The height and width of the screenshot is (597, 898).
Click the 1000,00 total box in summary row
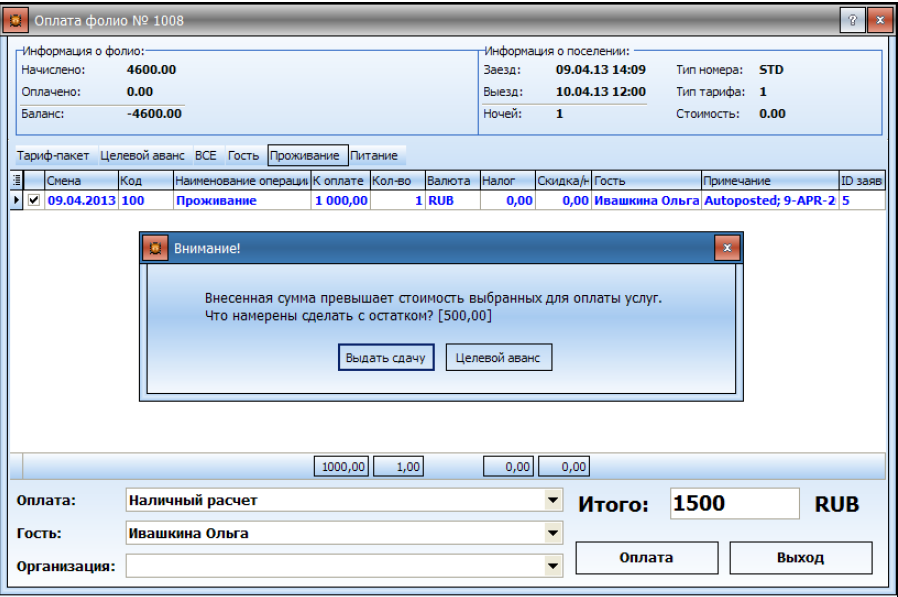(x=341, y=466)
